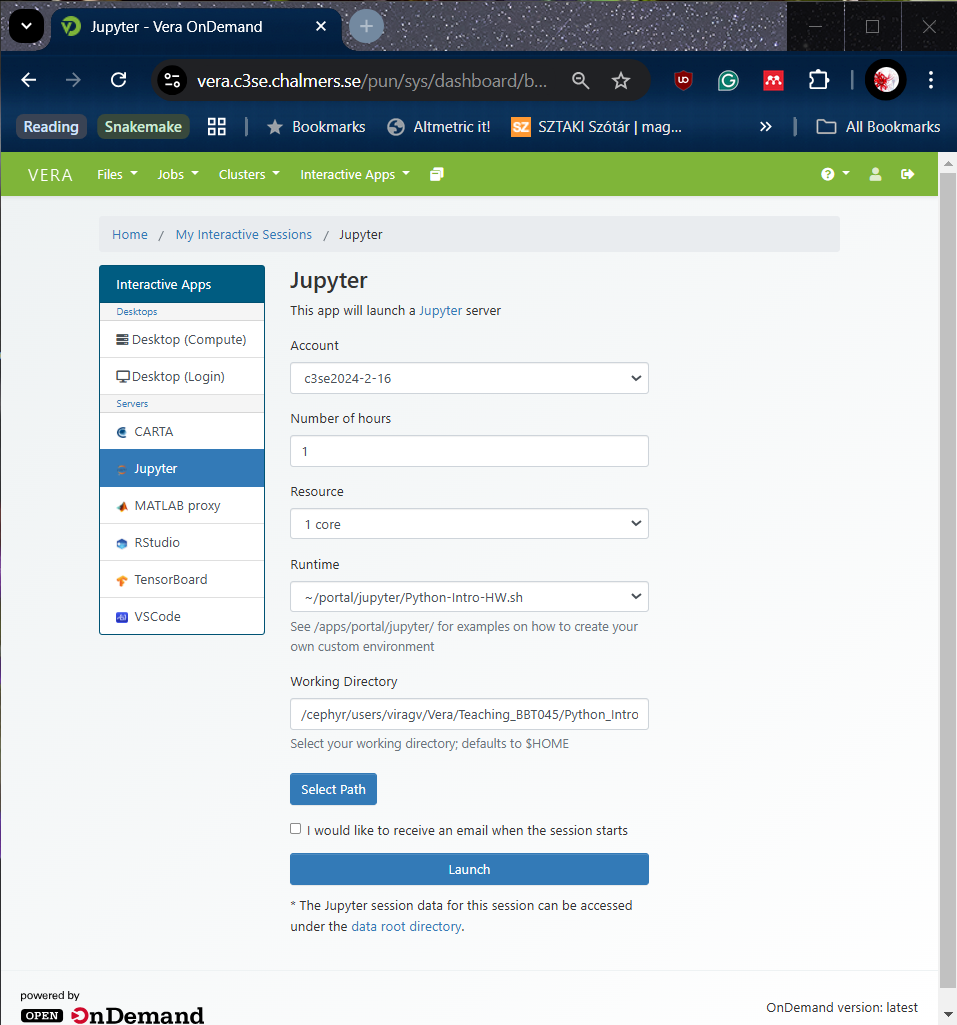
Task: Open VSCode from the sidebar
Action: point(157,616)
